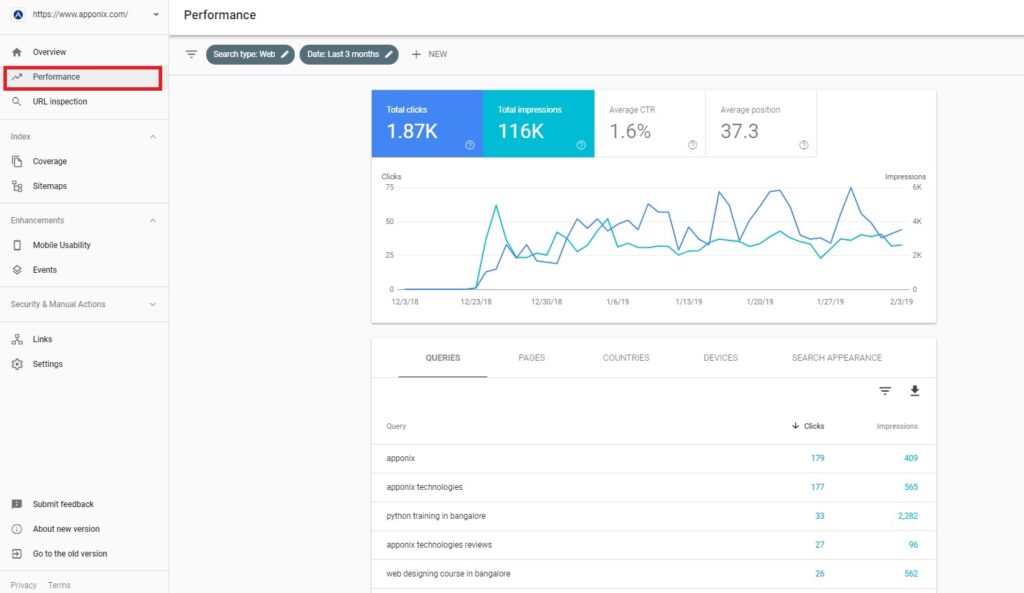Click the Impressions column header
The height and width of the screenshot is (593, 1024).
897,426
